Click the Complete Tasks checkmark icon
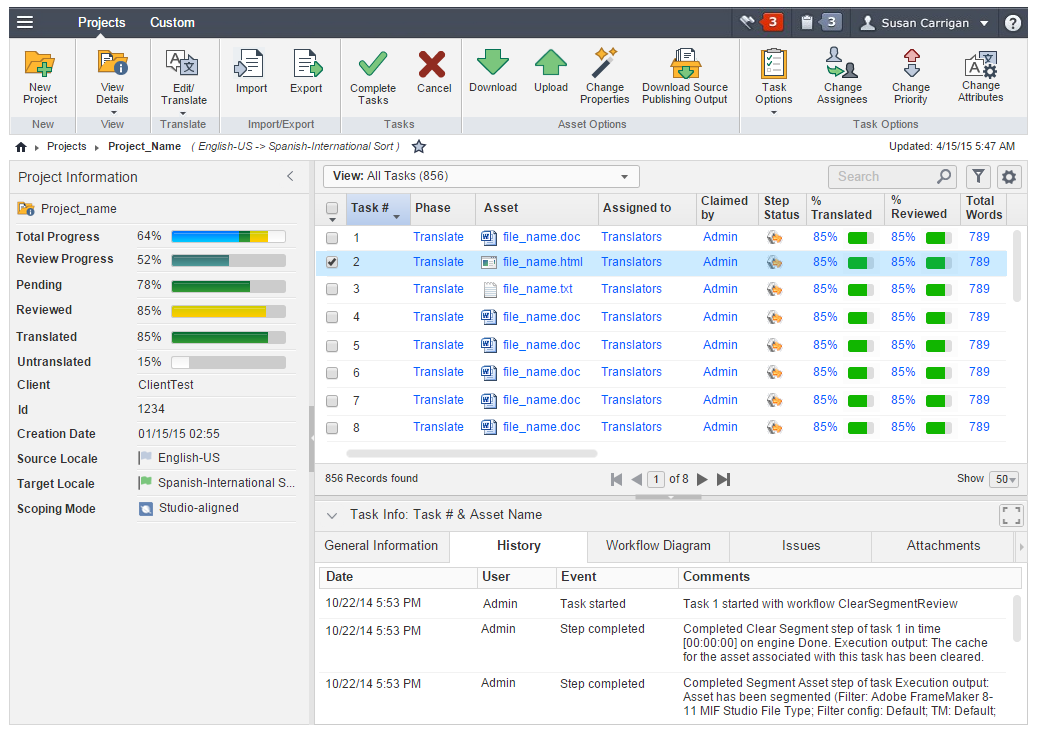The image size is (1037, 733). (x=373, y=64)
